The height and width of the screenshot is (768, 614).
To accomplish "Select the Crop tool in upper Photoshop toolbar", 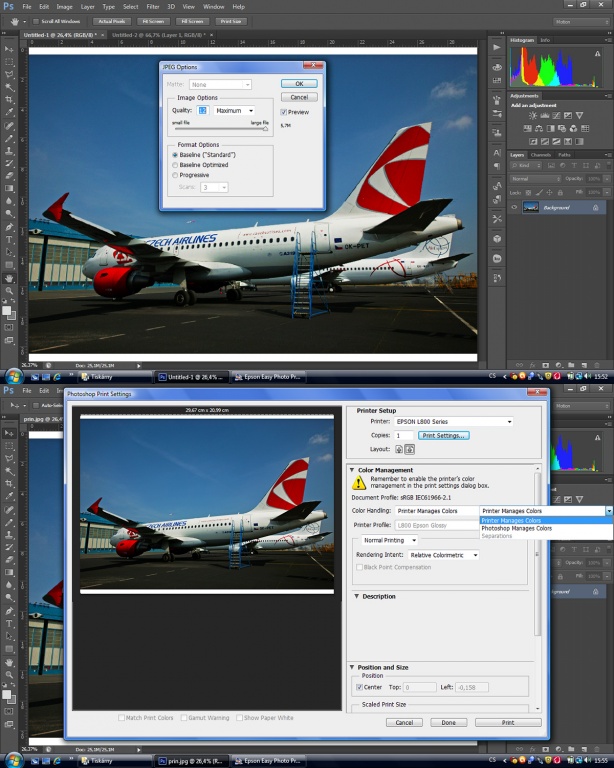I will pos(9,100).
